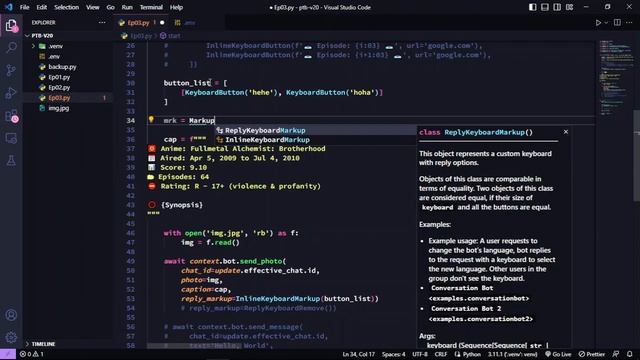Open notifications bell in status bar
The height and width of the screenshot is (360, 640).
click(x=629, y=354)
